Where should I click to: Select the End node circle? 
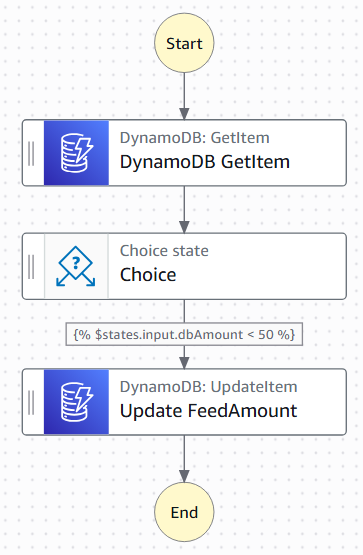click(184, 512)
